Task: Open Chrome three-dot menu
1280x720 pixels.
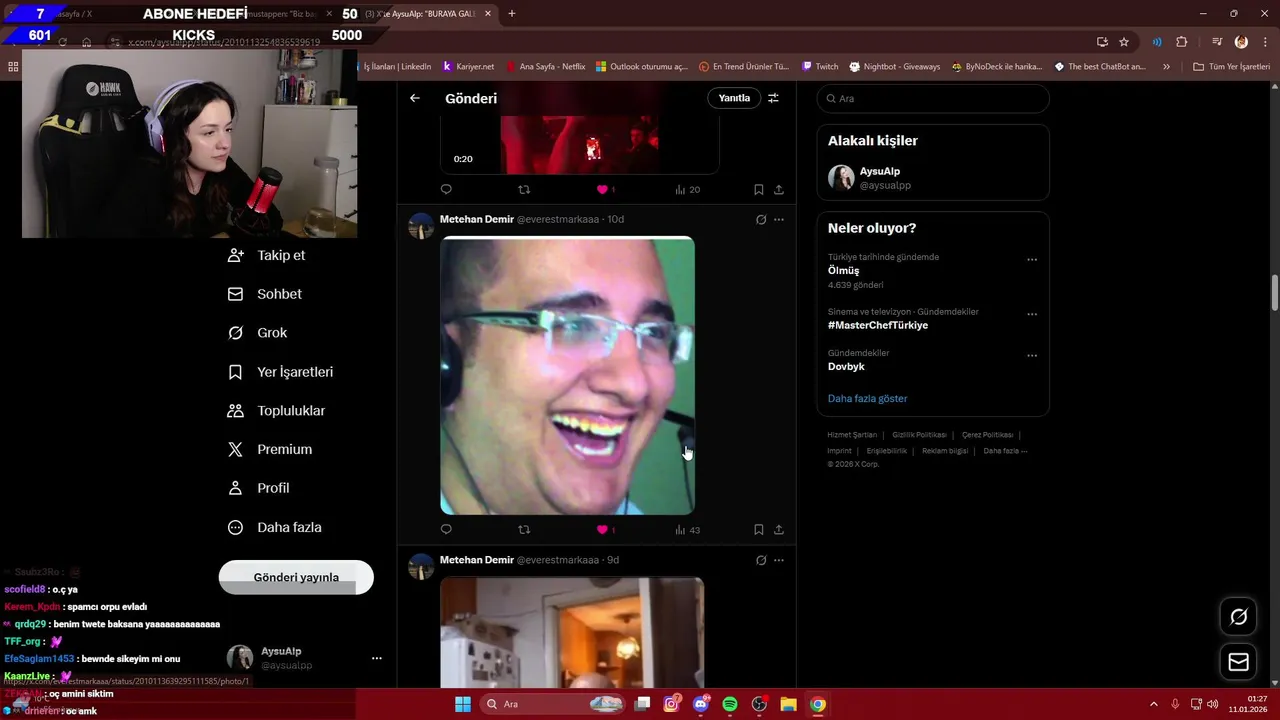Action: [1265, 42]
